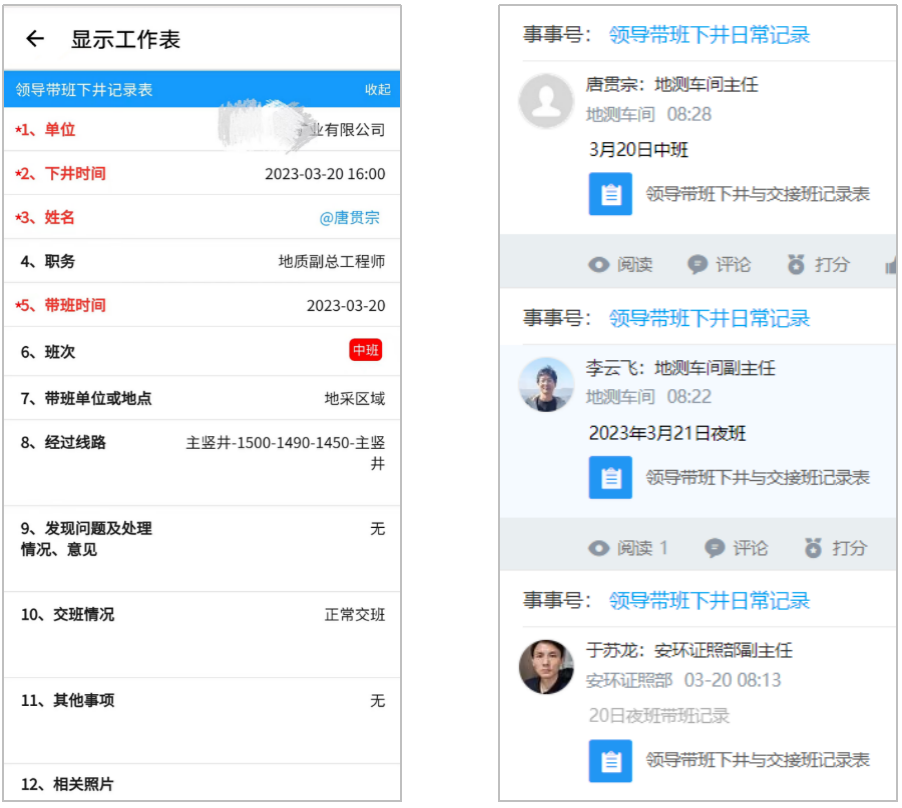This screenshot has width=902, height=808.
Task: Click the eye 阅读 1 icon under 李云飞's post
Action: coord(599,548)
